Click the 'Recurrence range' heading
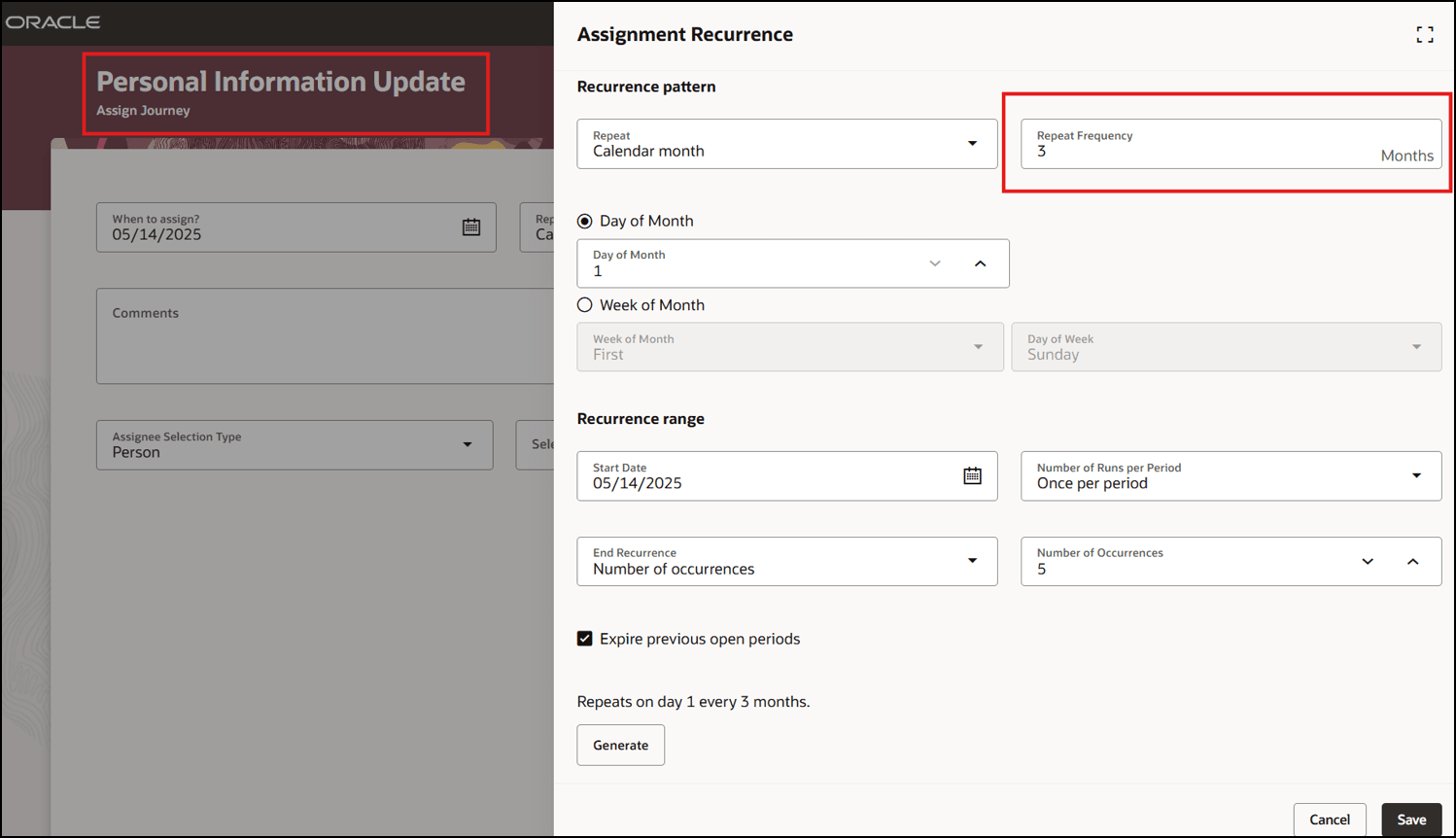 point(641,419)
